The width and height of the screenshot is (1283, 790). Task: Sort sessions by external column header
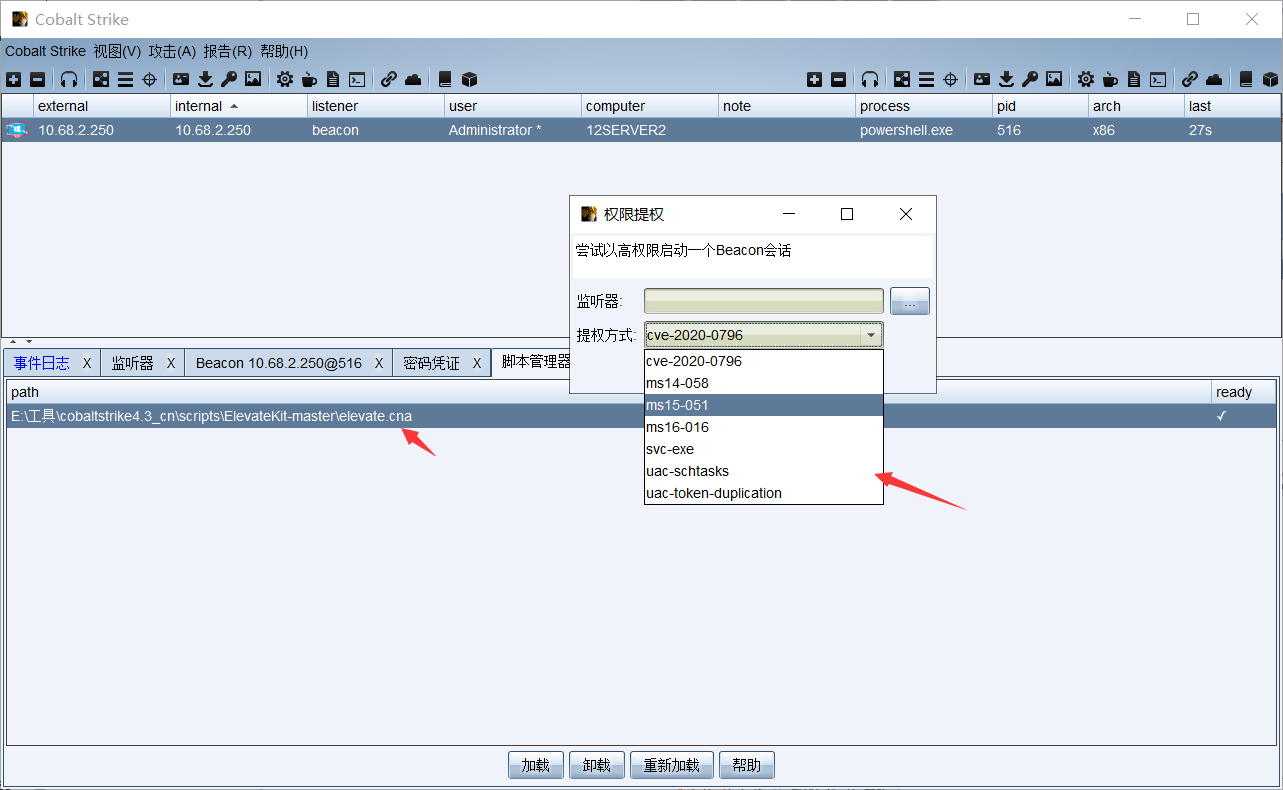[x=102, y=106]
